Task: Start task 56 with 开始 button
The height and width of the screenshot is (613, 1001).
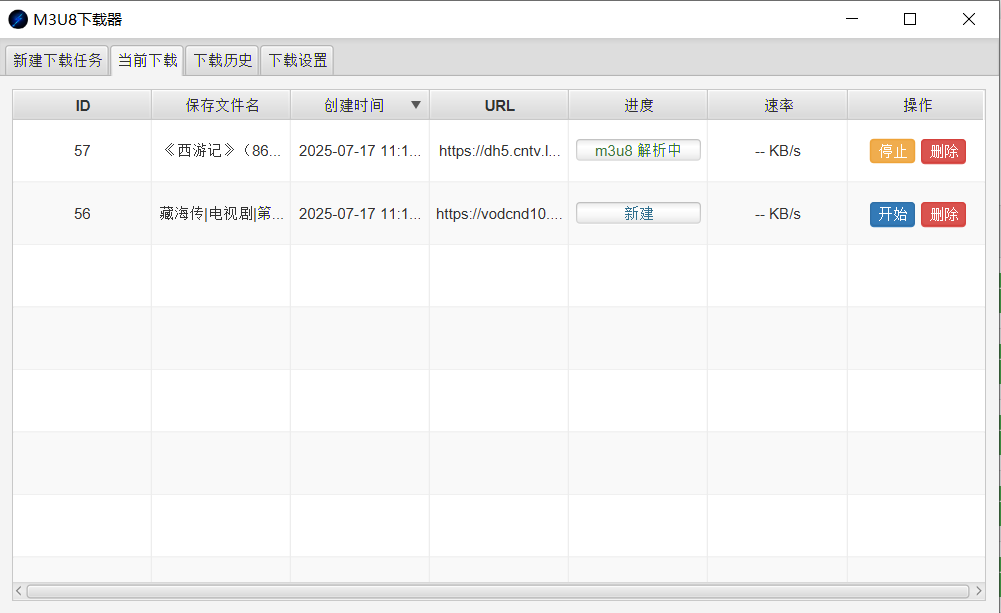Action: point(892,214)
